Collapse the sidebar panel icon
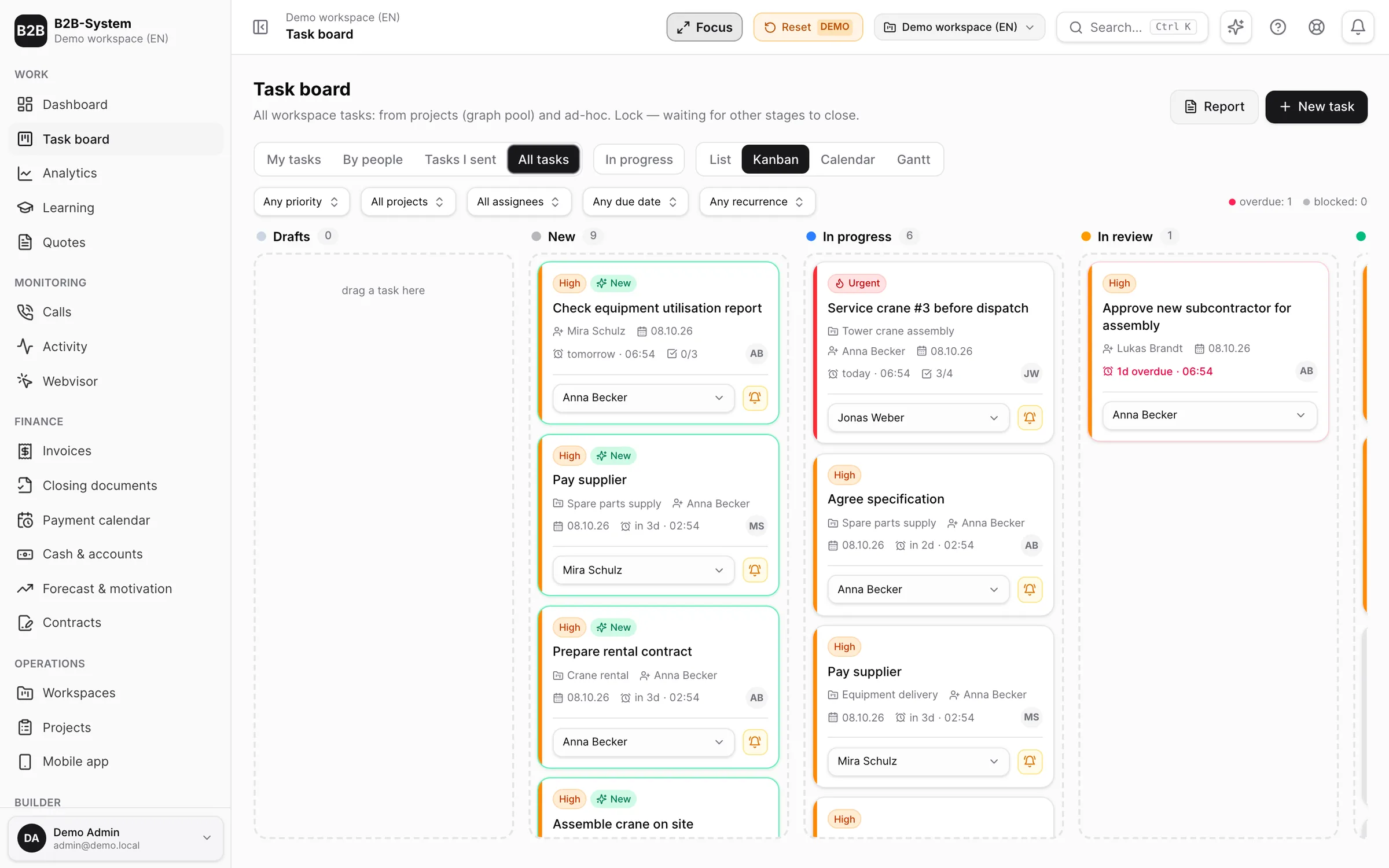The image size is (1389, 868). [x=260, y=27]
